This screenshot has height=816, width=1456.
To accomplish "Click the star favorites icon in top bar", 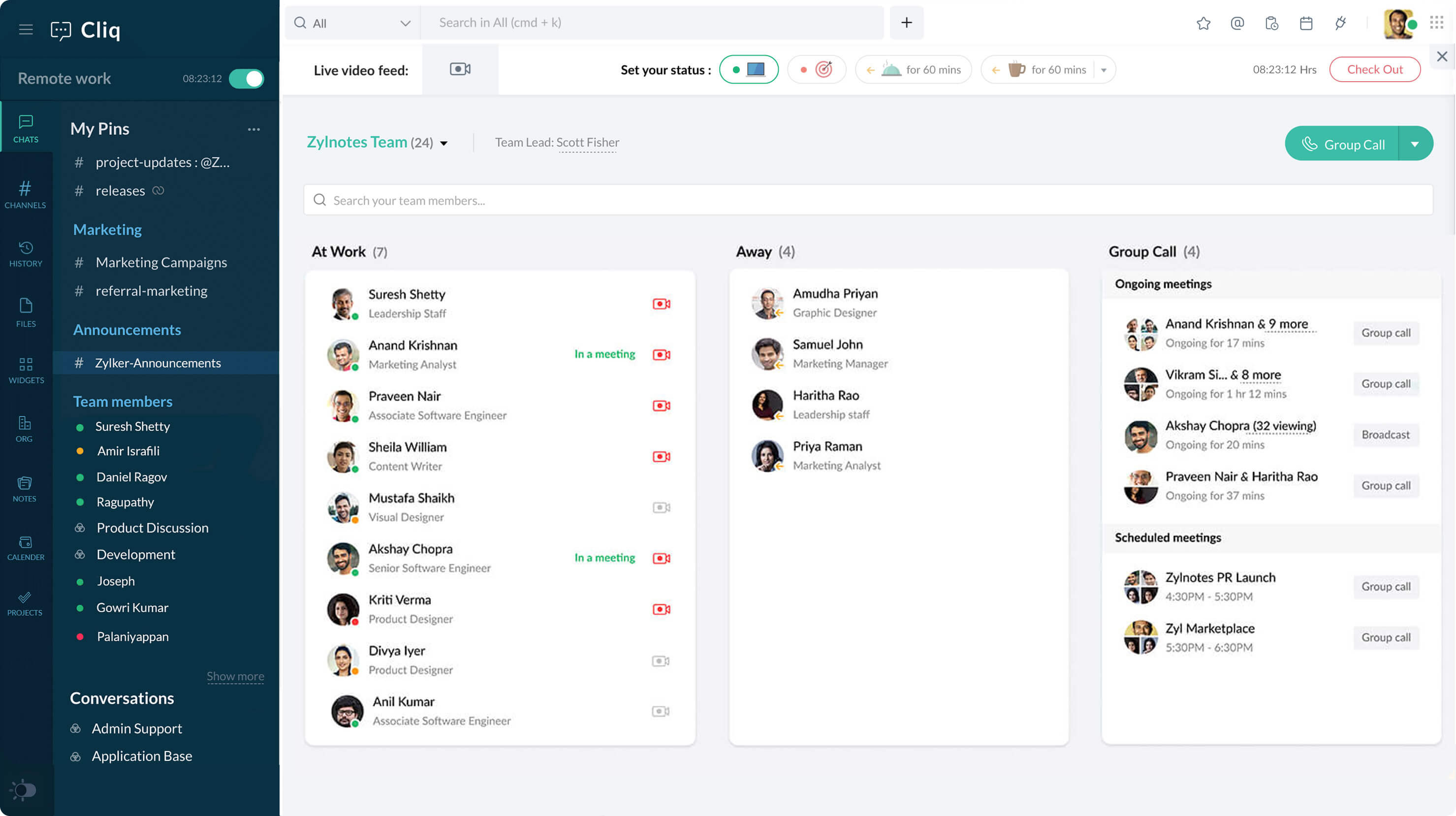I will [1203, 23].
